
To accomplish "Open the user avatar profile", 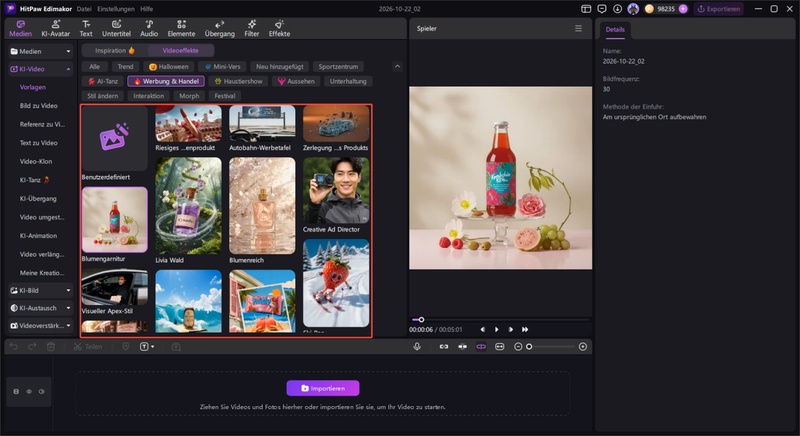I will tap(633, 9).
